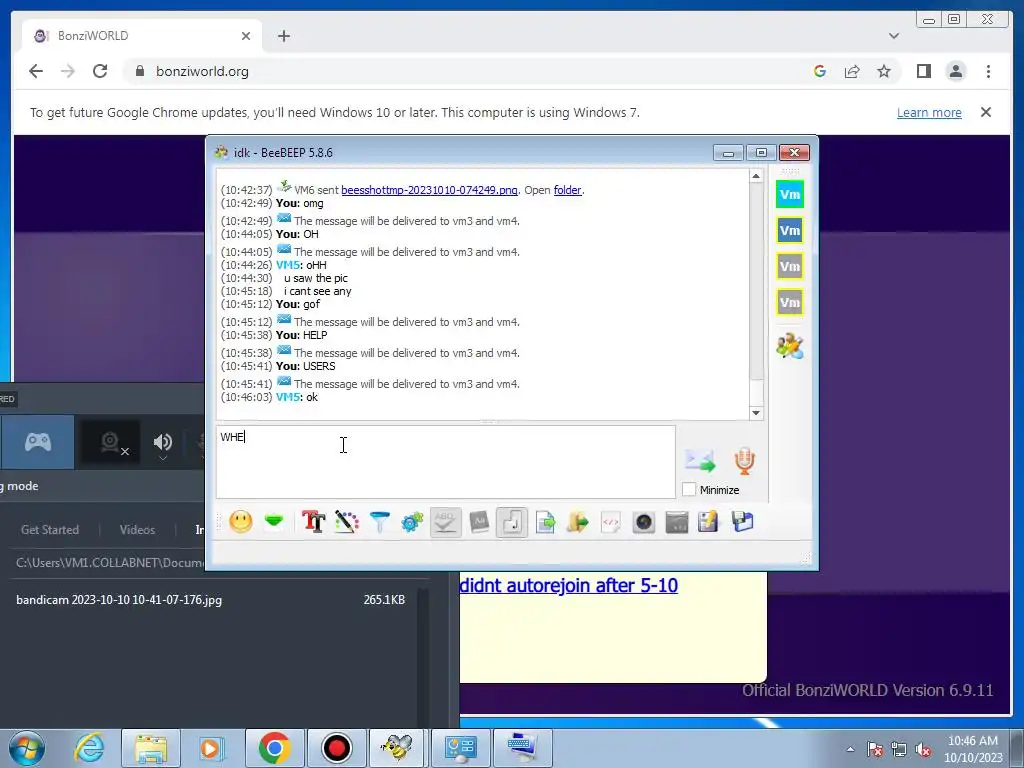Reload the bonziworld.org page

point(100,71)
